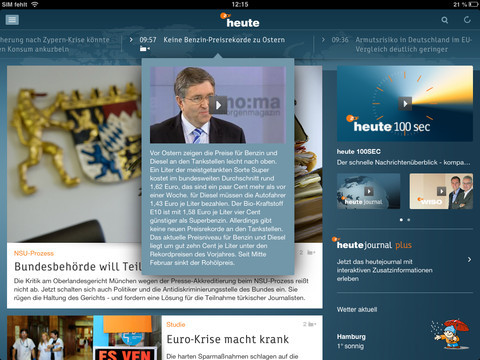
Task: Open the ZDF heute logo
Action: click(x=240, y=21)
